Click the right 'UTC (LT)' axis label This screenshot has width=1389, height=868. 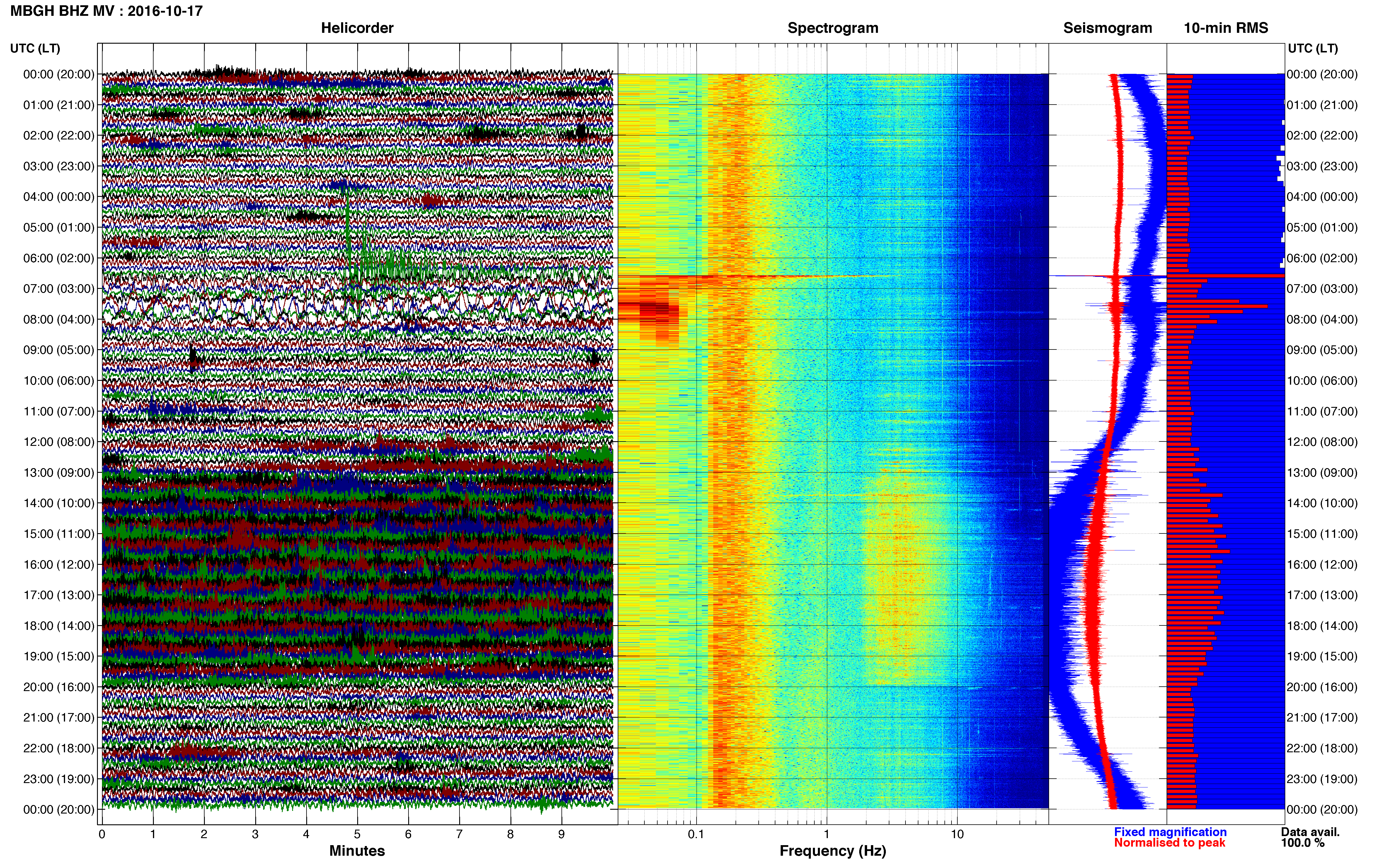click(1313, 48)
